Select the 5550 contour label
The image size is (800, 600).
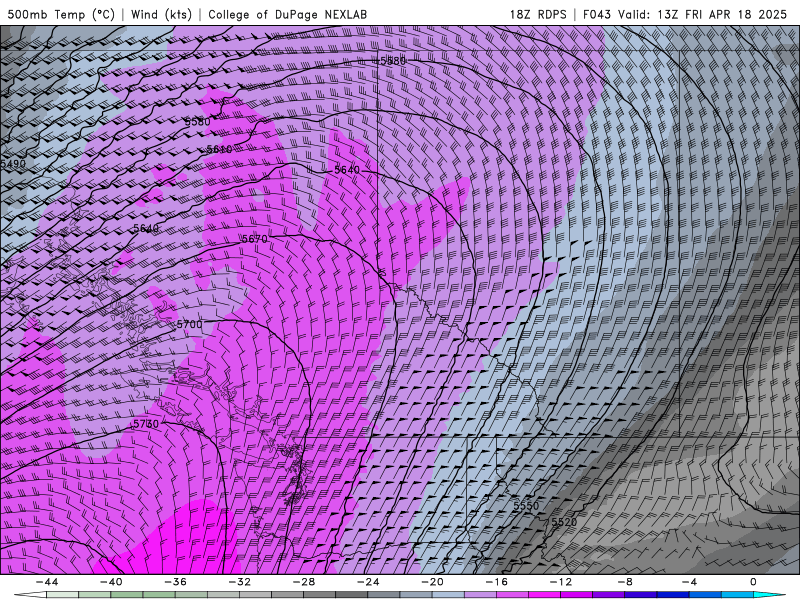[526, 506]
